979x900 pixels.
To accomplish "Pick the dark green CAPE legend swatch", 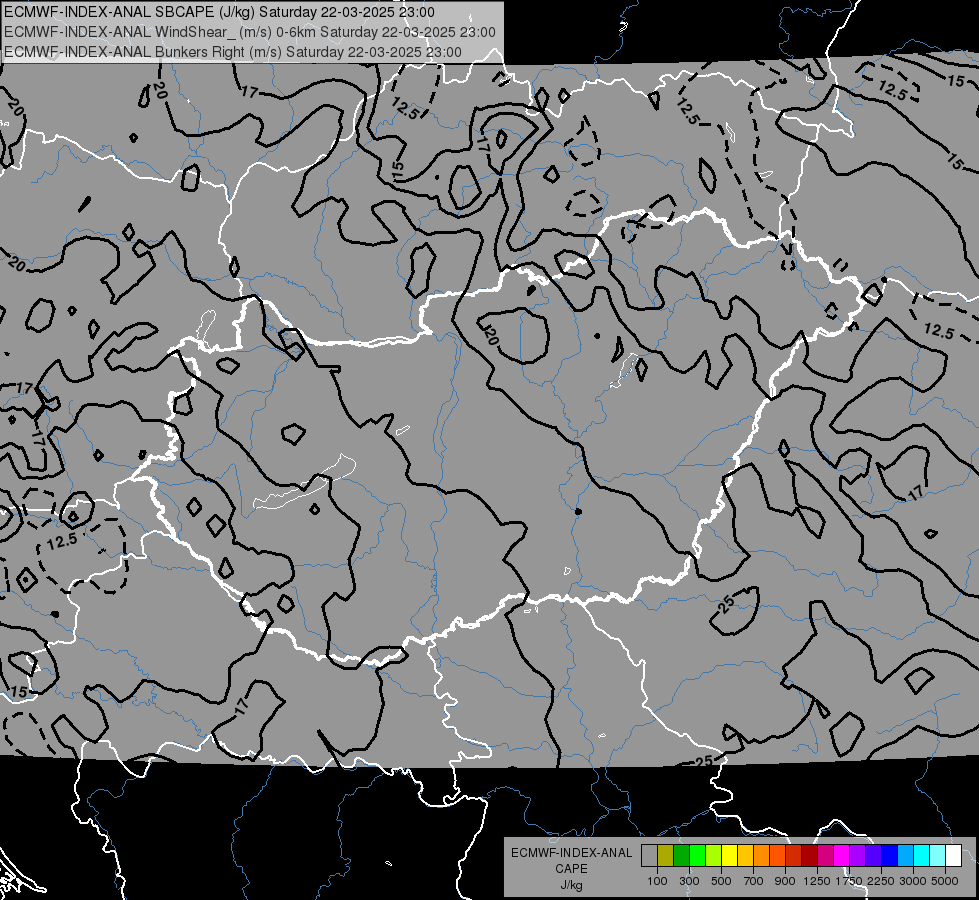I will 681,856.
